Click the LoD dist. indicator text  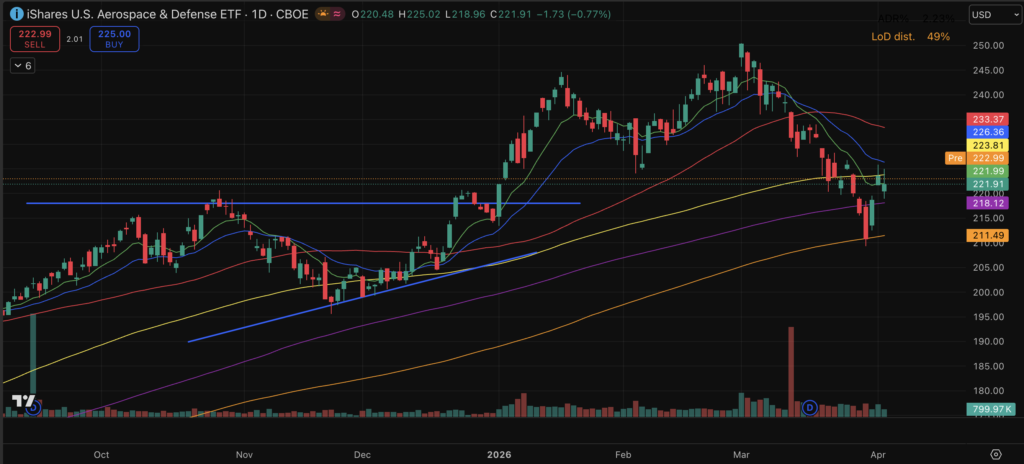pos(893,37)
